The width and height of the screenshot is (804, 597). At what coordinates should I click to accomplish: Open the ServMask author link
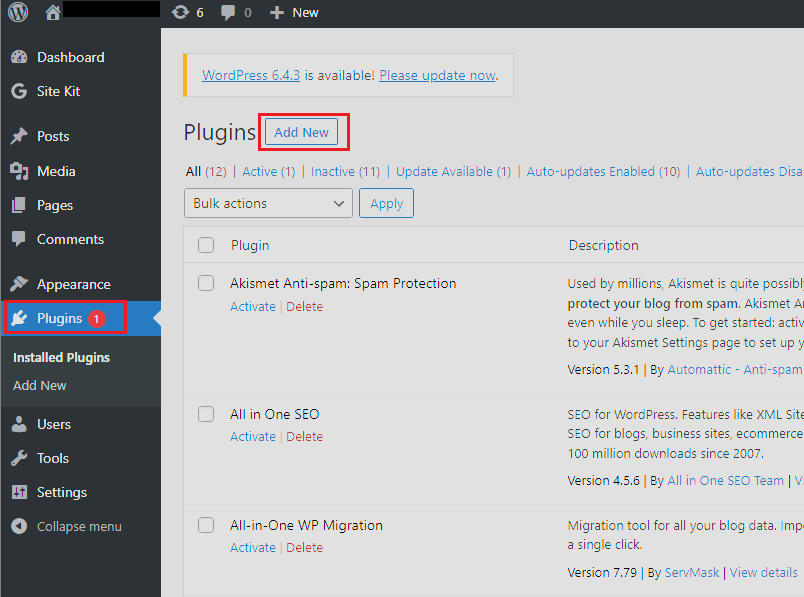point(692,572)
